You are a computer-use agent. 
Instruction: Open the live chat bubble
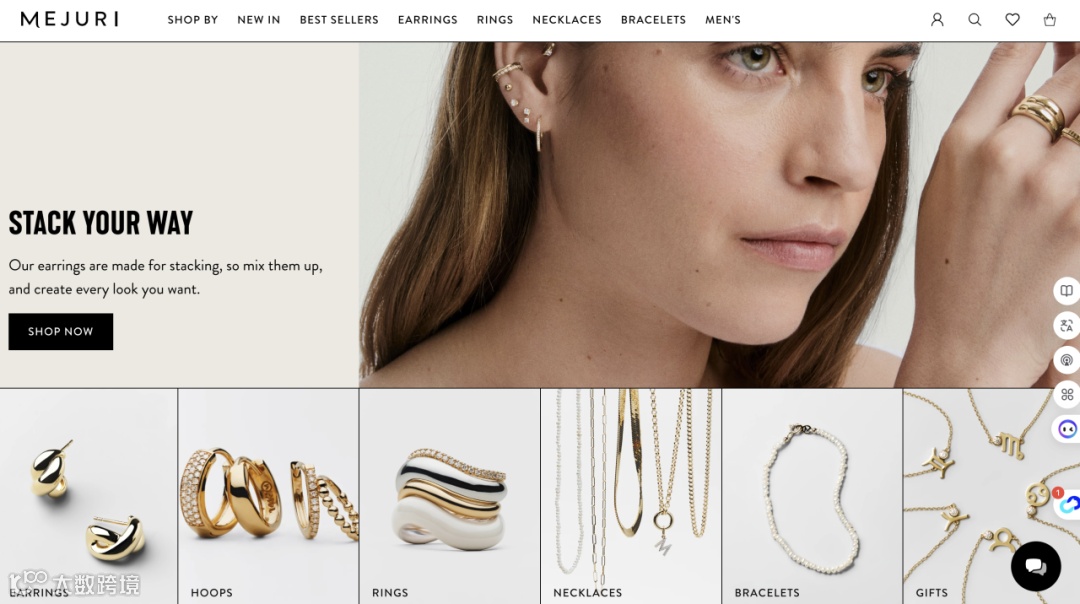[x=1035, y=566]
